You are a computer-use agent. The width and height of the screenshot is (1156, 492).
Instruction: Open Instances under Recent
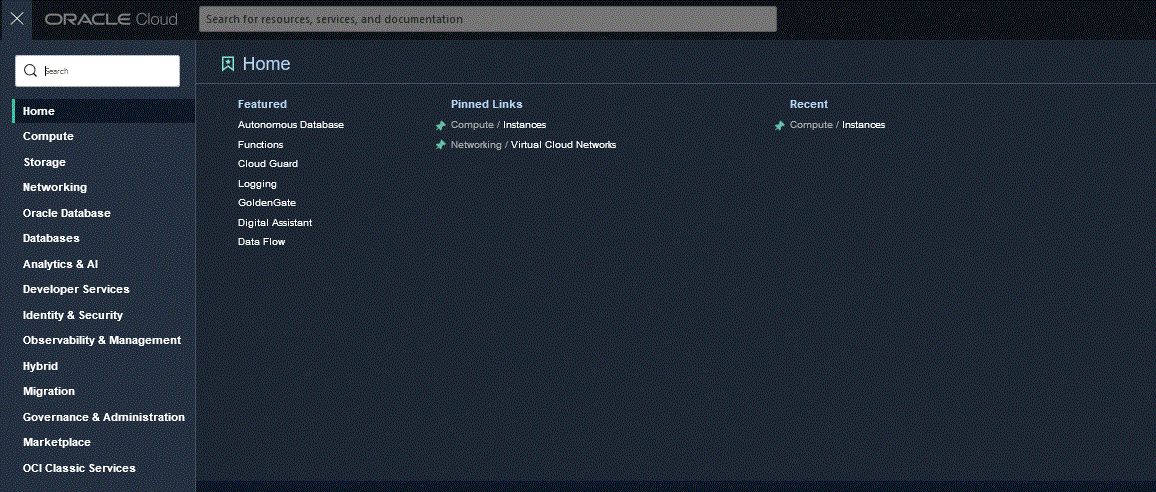tap(863, 125)
